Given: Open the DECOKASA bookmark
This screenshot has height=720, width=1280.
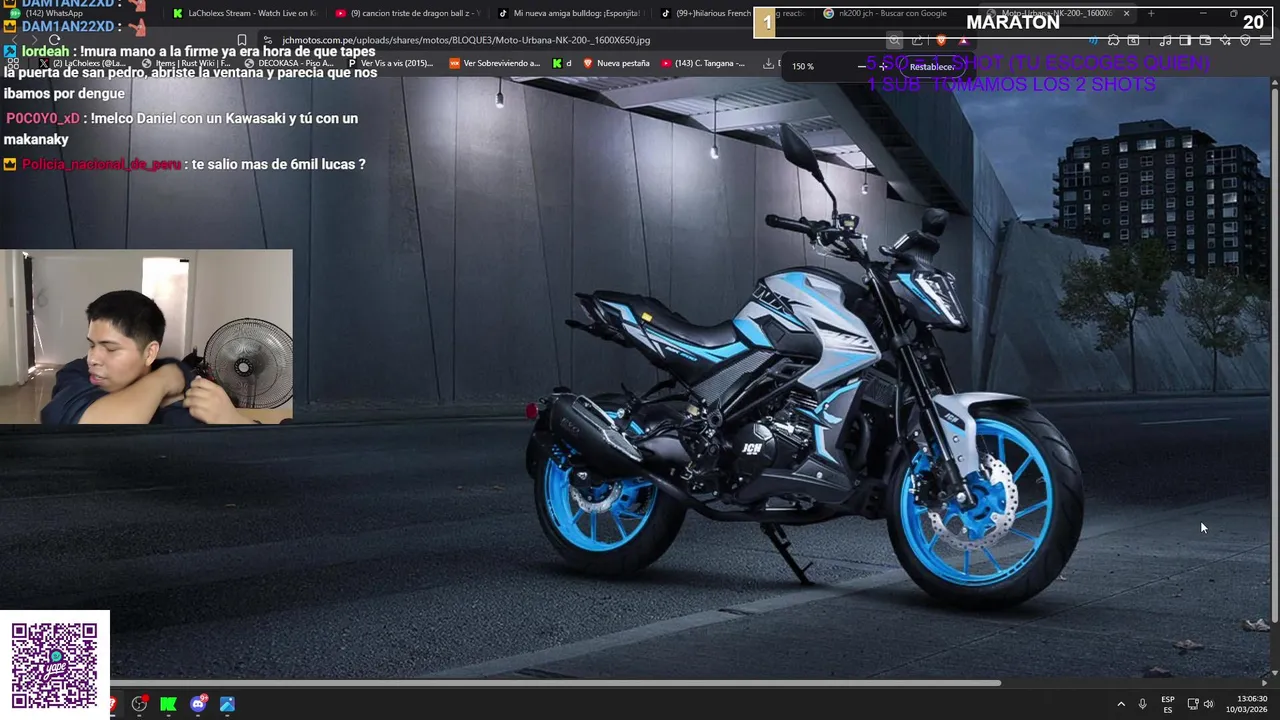Looking at the screenshot, I should click(289, 63).
